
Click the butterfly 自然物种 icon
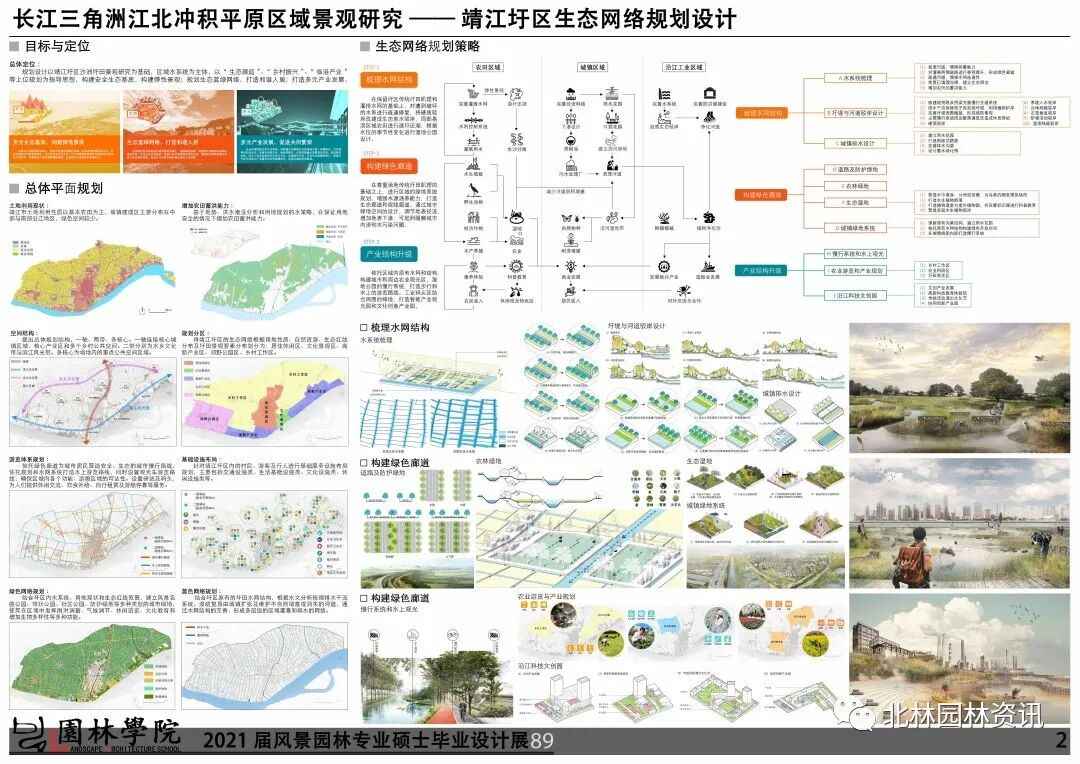click(x=570, y=218)
